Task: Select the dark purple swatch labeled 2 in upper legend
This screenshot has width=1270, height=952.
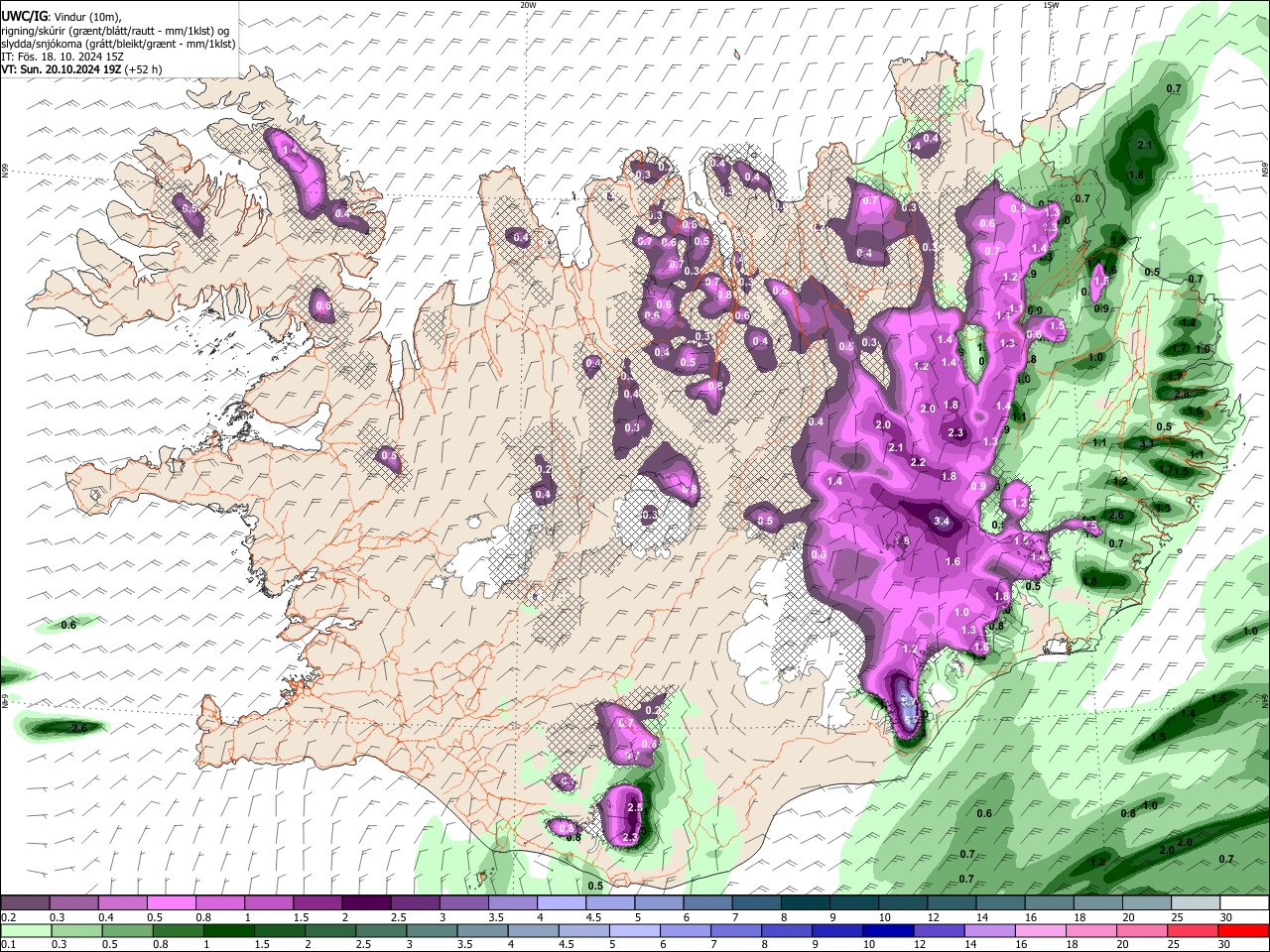Action: click(366, 903)
